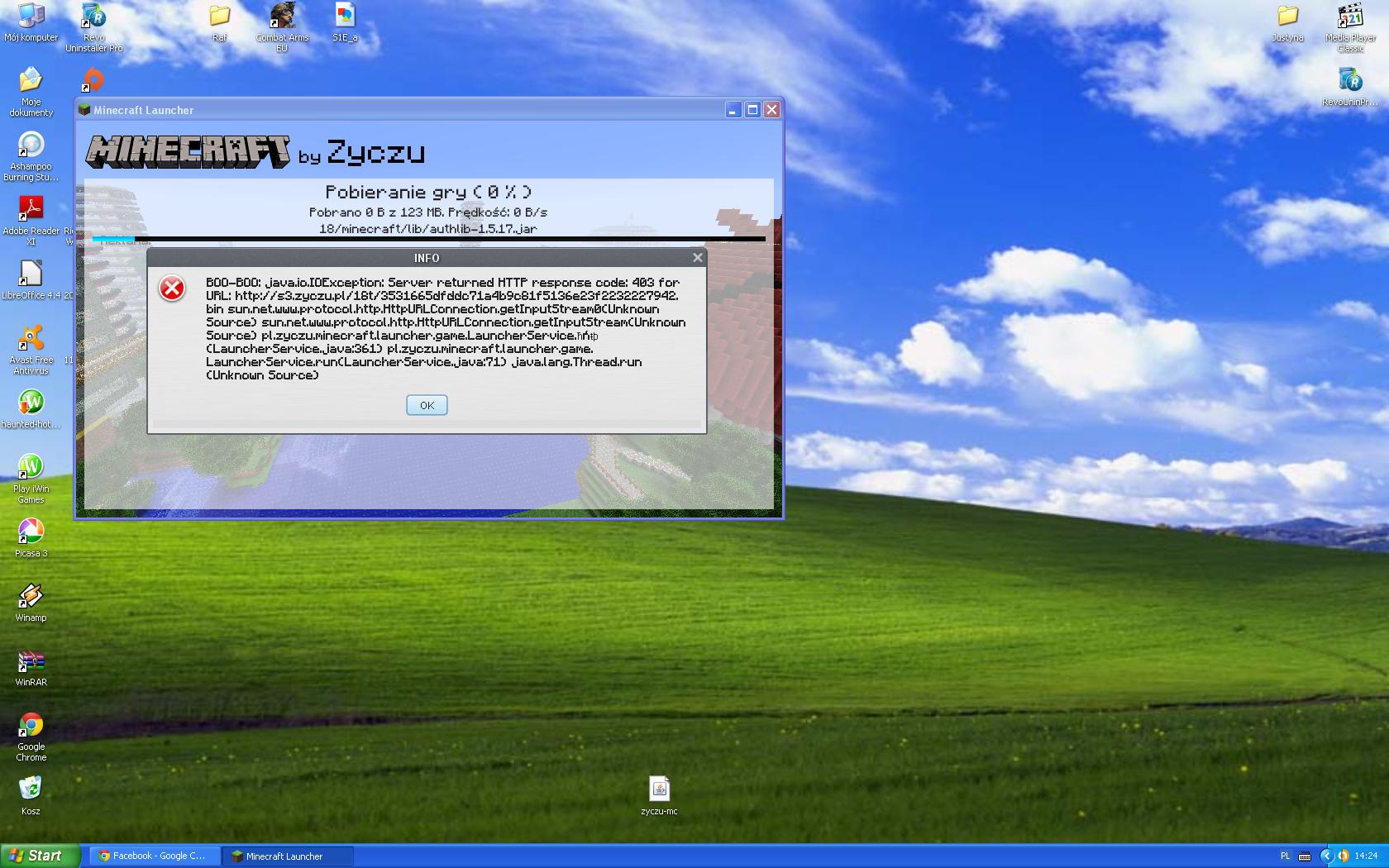
Task: Open the Windows Start menu
Action: coord(41,856)
